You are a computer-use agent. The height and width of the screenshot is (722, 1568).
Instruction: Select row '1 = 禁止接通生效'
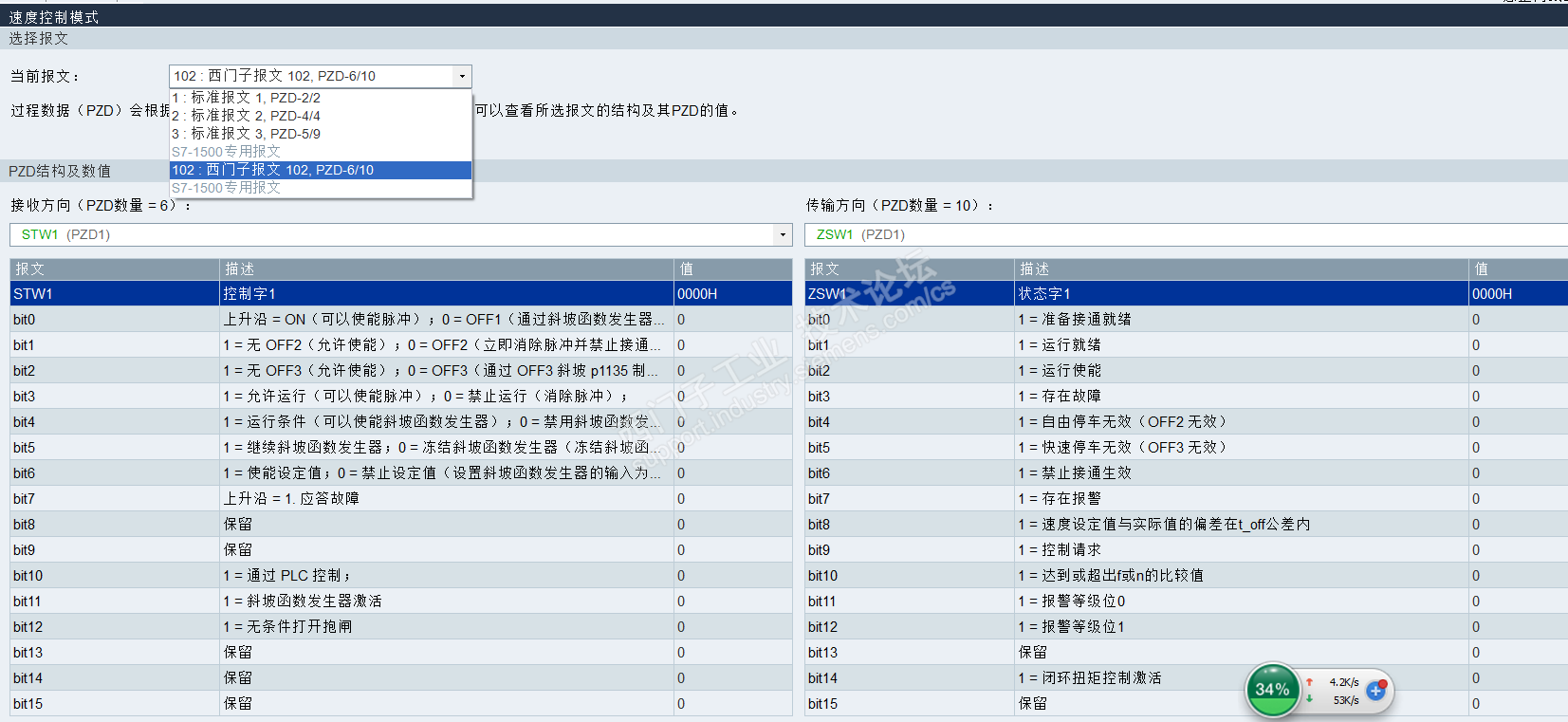pyautogui.click(x=1187, y=473)
